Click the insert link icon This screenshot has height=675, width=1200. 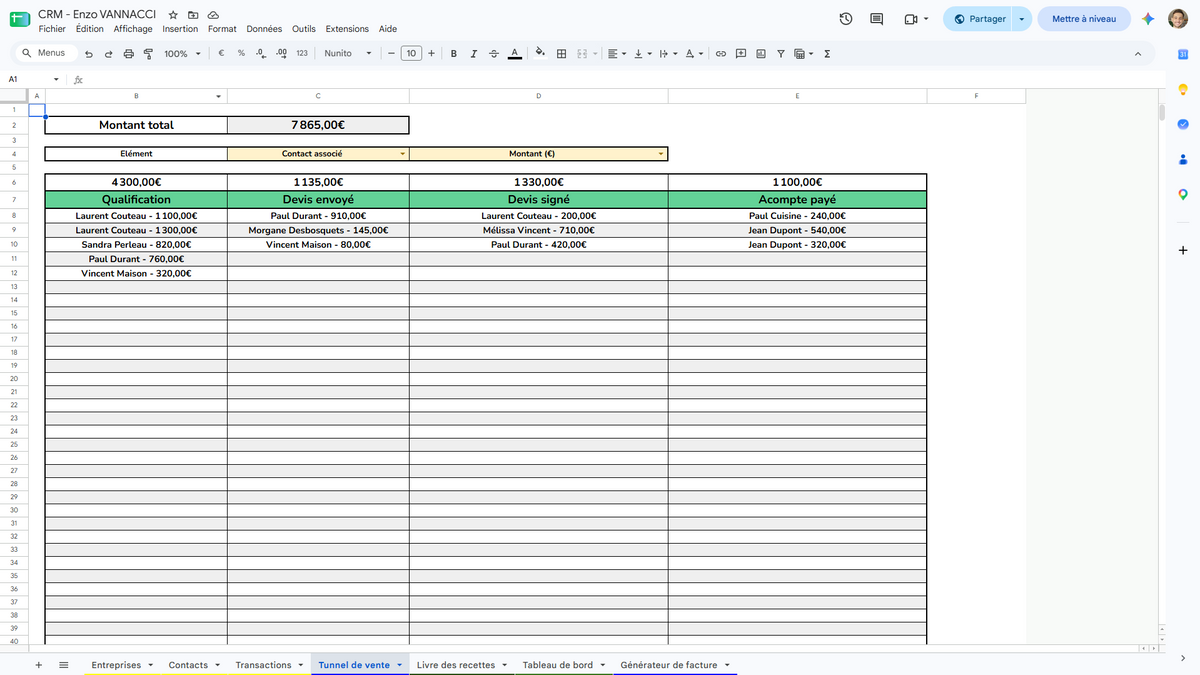click(x=720, y=53)
